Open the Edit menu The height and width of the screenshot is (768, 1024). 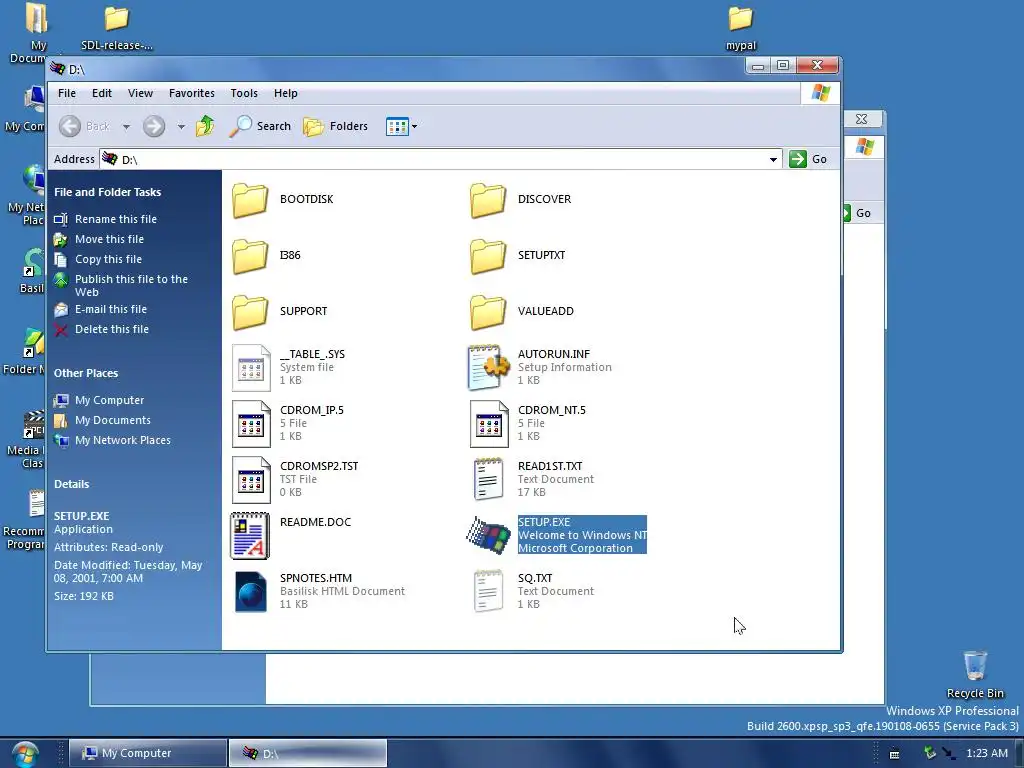tap(101, 93)
